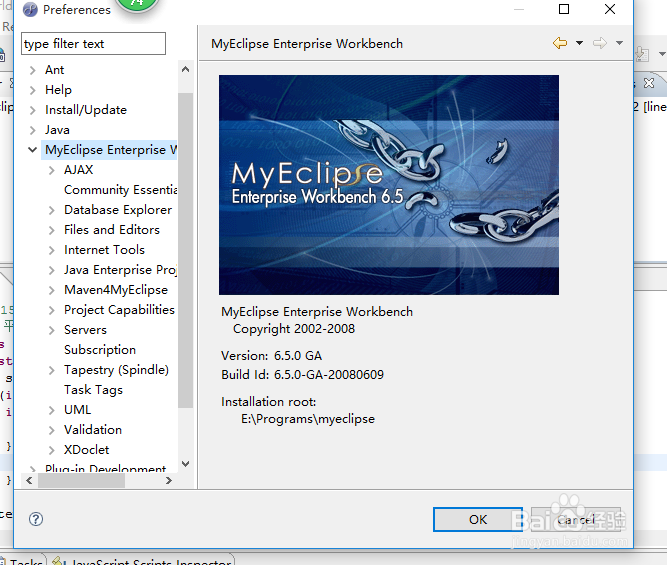Close the Preferences window

(x=610, y=9)
